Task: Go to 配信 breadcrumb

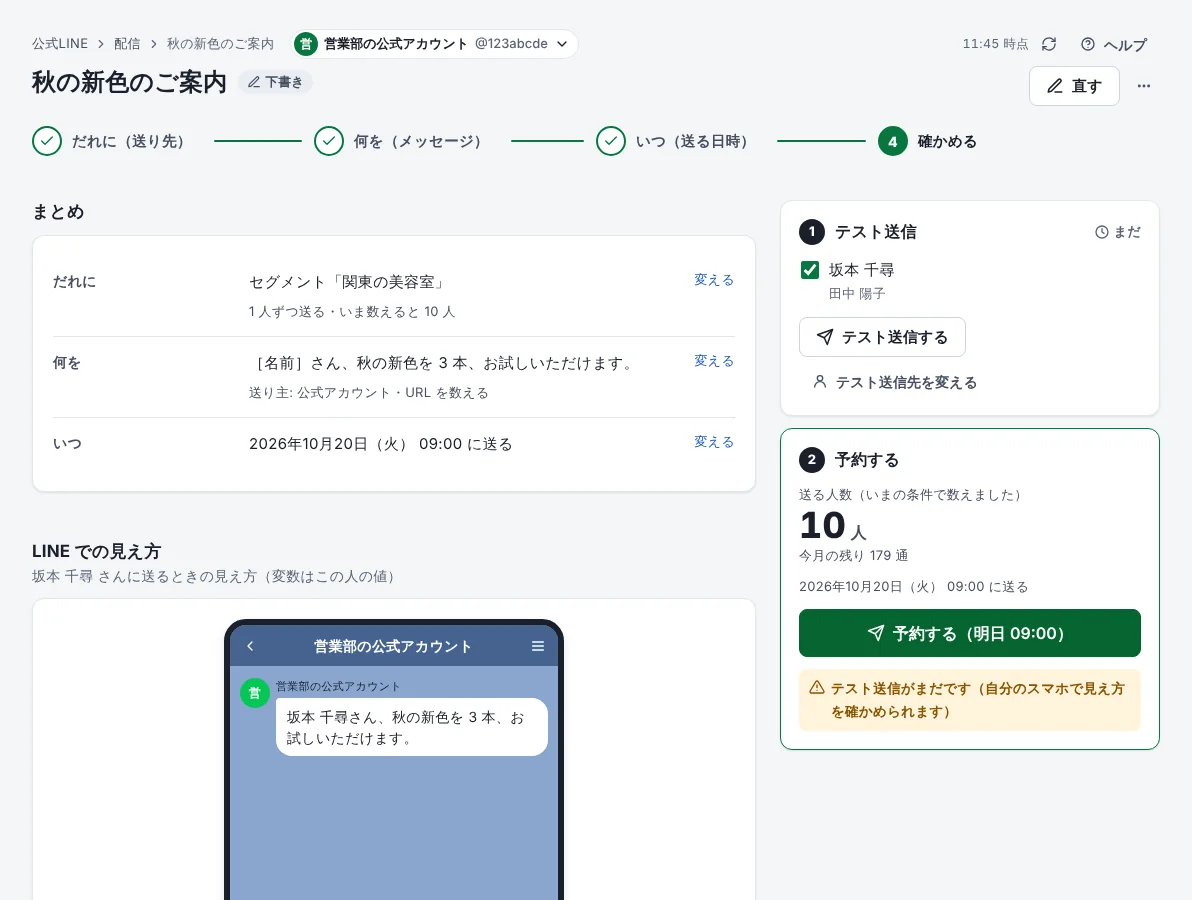Action: [127, 44]
